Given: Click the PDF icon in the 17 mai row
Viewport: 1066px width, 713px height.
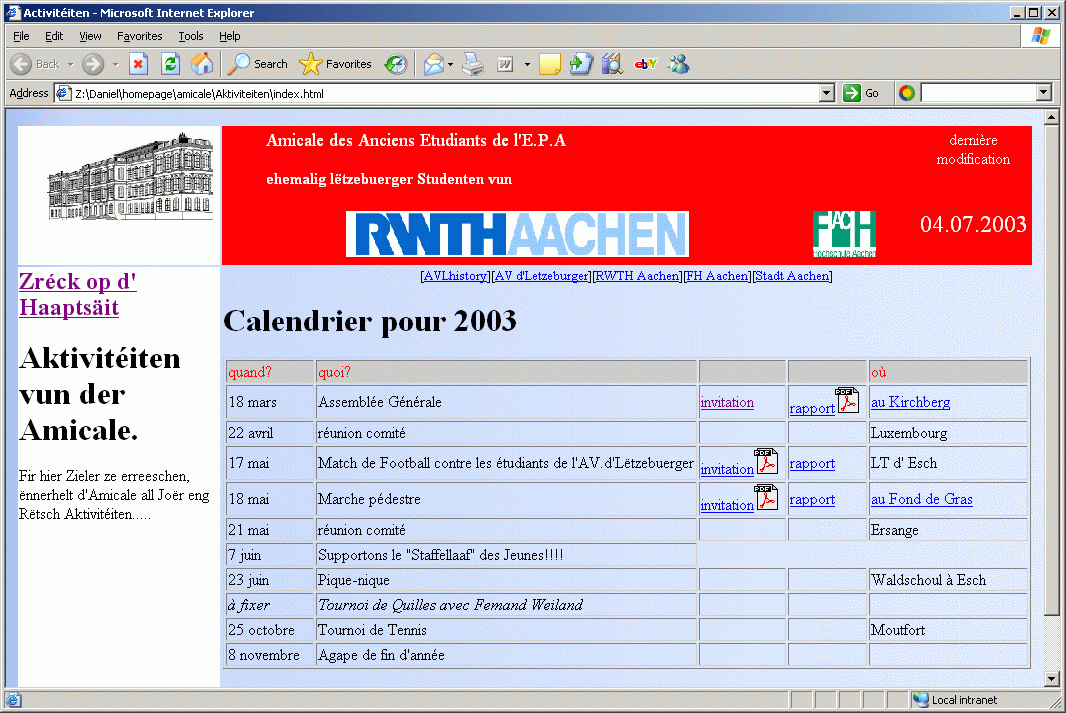Looking at the screenshot, I should click(x=766, y=461).
